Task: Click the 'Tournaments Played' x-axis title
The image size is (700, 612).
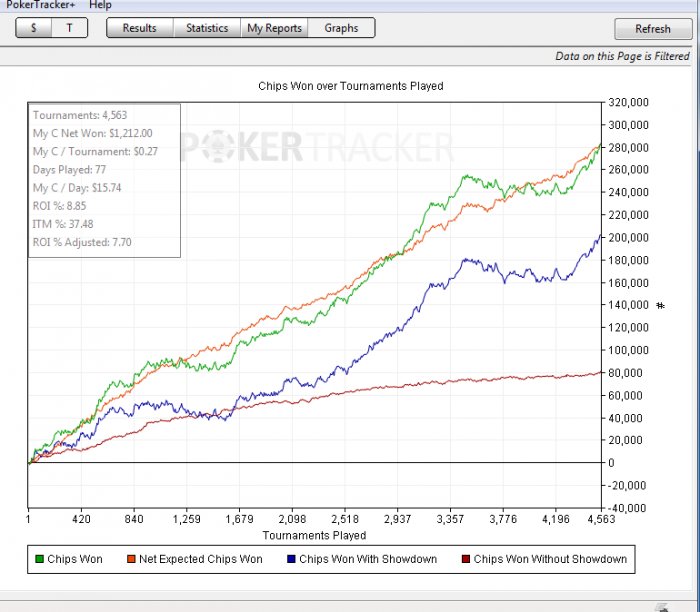Action: click(314, 535)
